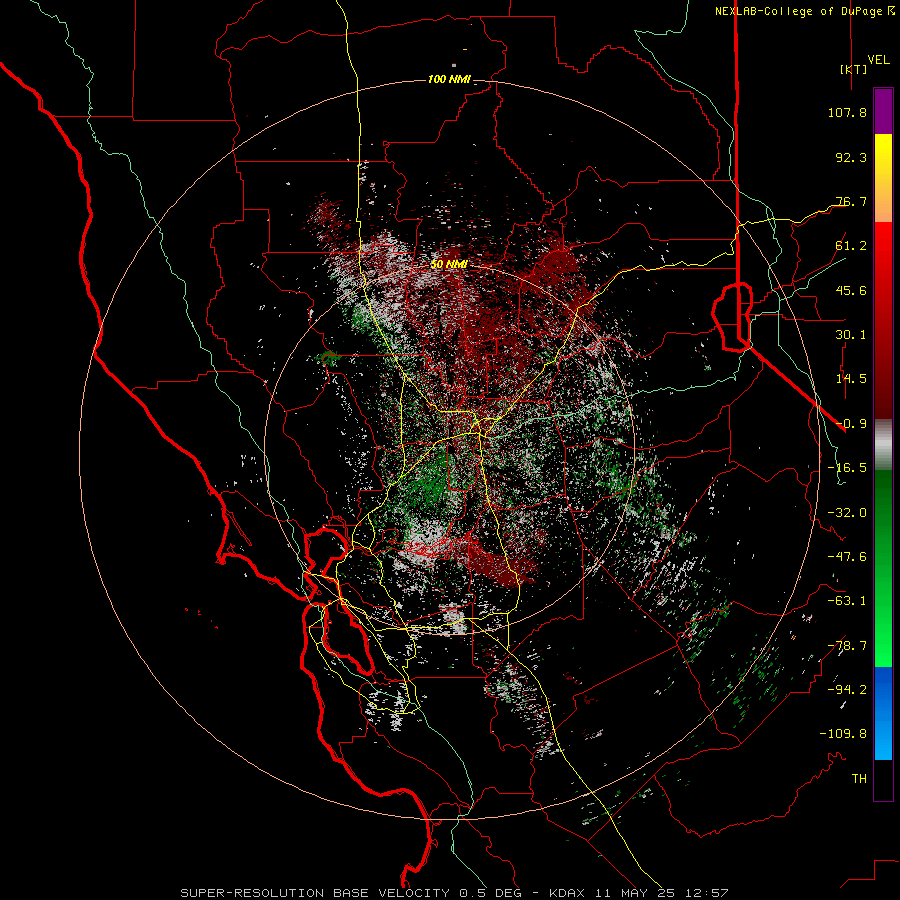Image resolution: width=900 pixels, height=900 pixels.
Task: Select the -109.8 legend value
Action: (843, 734)
